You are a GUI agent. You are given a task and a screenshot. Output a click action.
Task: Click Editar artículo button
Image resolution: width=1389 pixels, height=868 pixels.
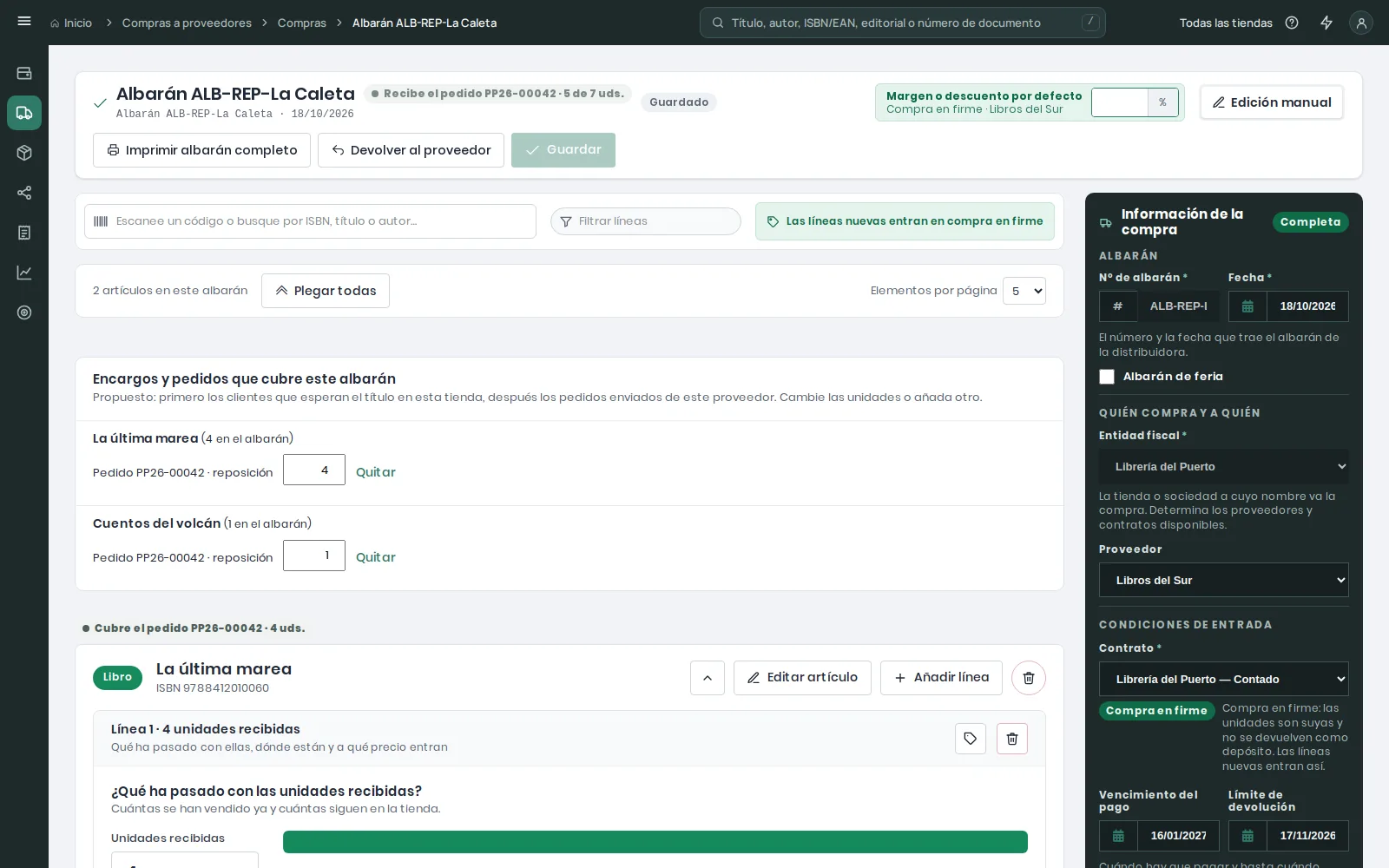point(802,678)
